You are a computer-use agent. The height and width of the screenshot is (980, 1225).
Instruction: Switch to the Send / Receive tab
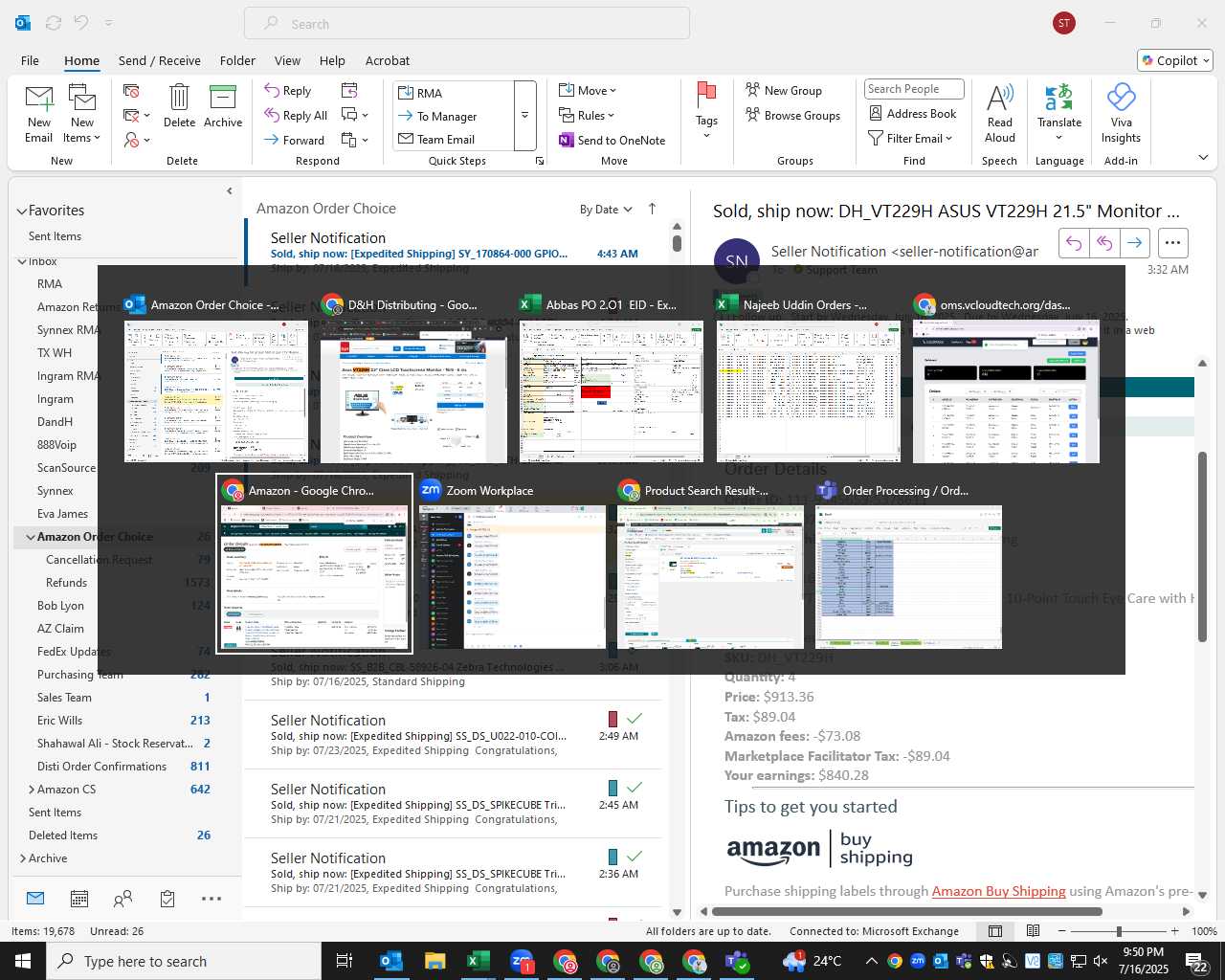[160, 60]
